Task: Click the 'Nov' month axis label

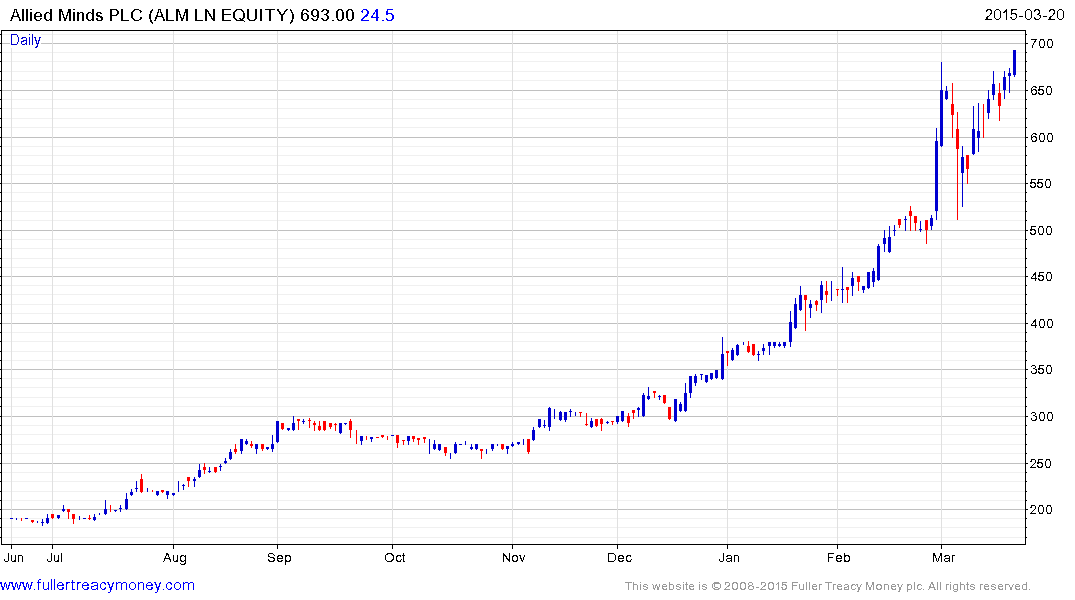Action: click(x=513, y=557)
